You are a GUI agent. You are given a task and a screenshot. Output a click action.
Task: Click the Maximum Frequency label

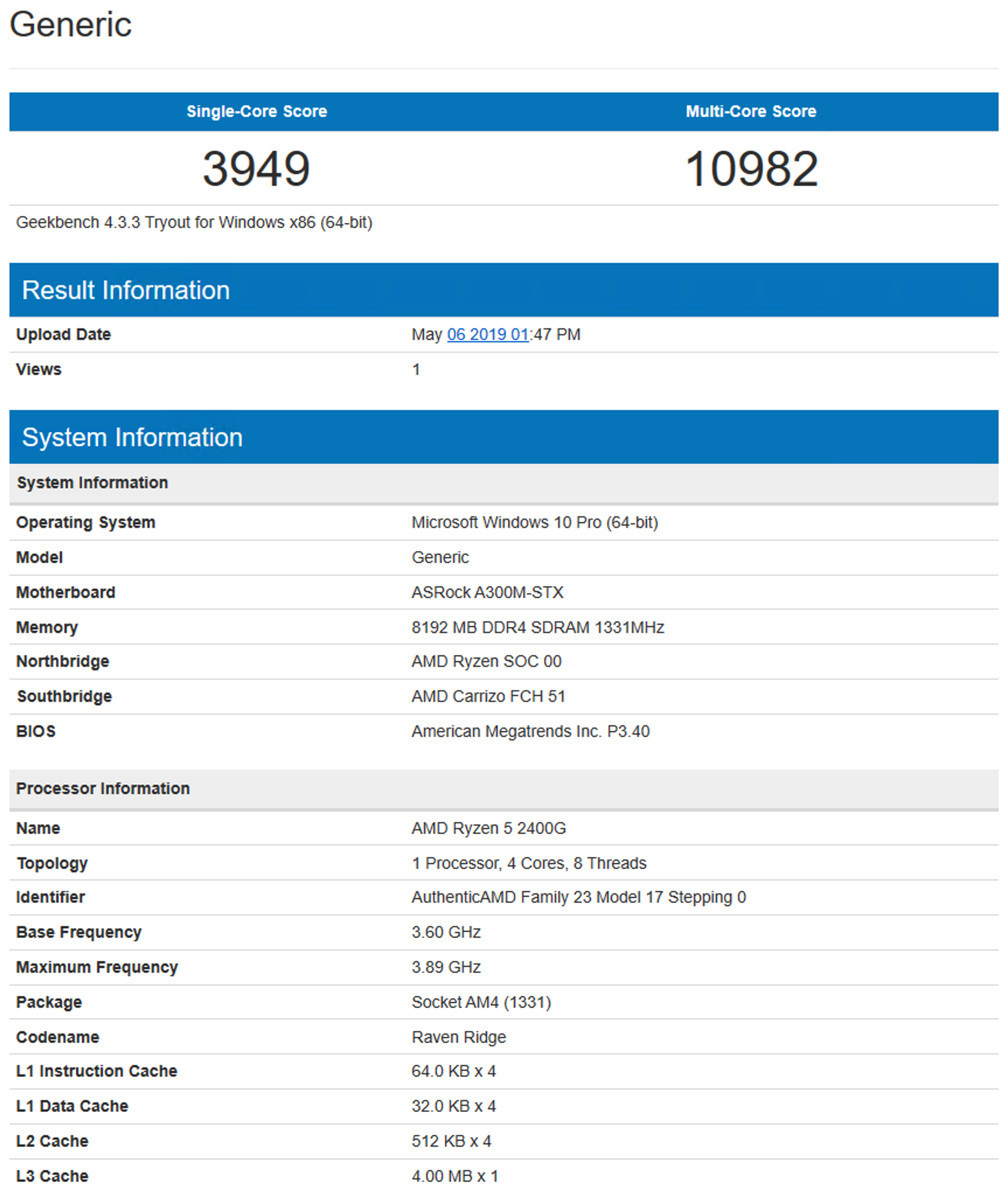click(97, 968)
